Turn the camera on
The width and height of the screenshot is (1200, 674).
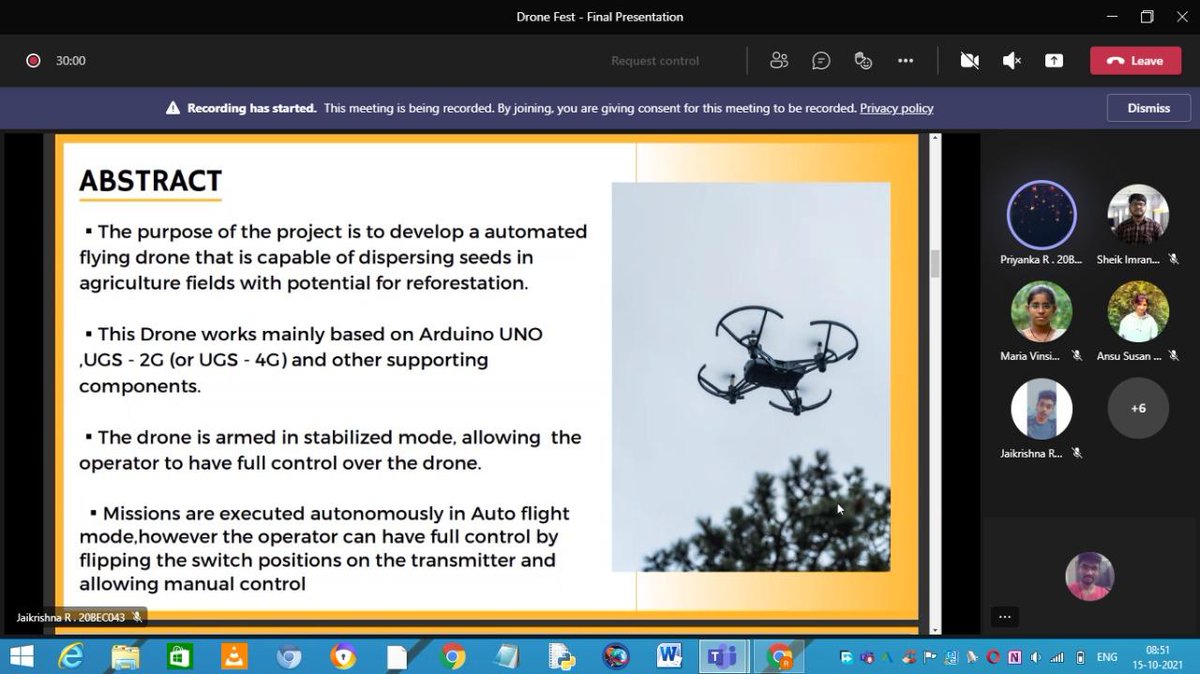tap(969, 61)
